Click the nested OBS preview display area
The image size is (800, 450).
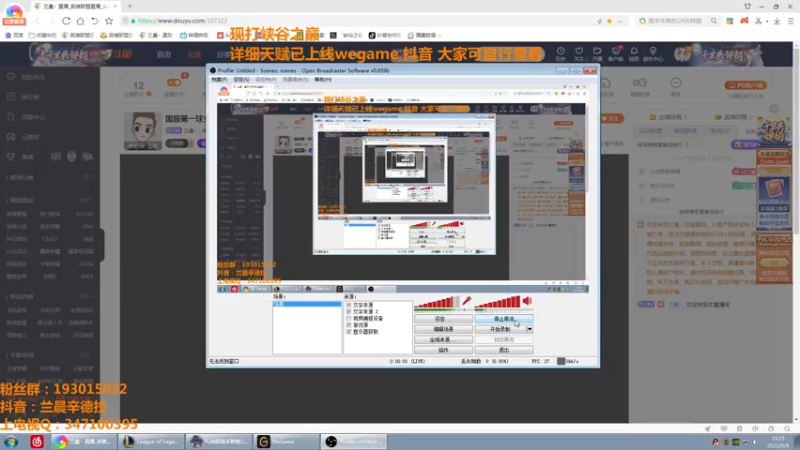coord(403,188)
